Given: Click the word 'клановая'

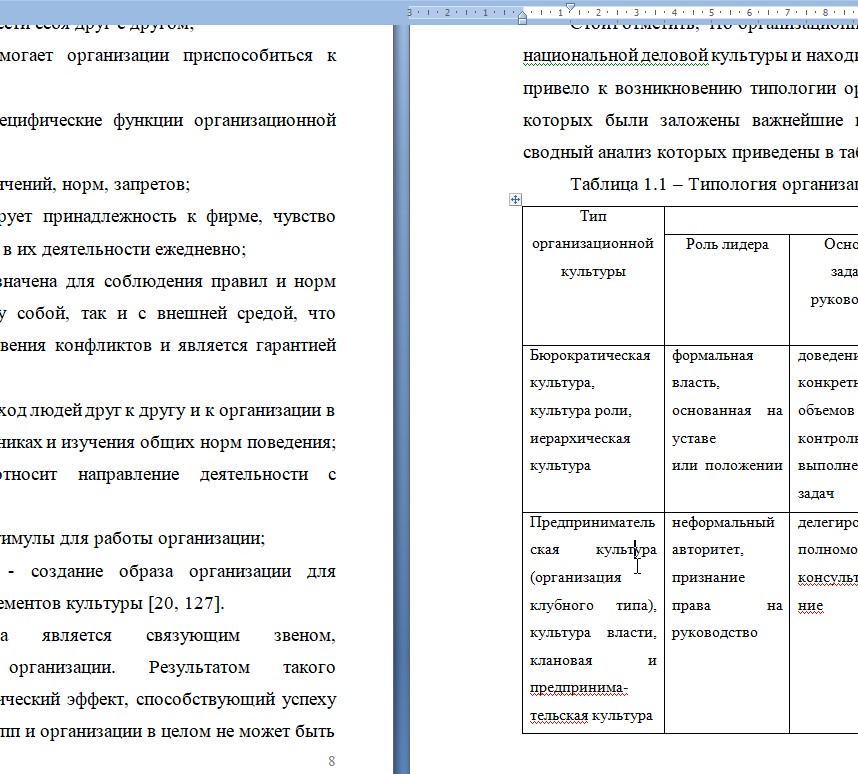Looking at the screenshot, I should point(561,661).
